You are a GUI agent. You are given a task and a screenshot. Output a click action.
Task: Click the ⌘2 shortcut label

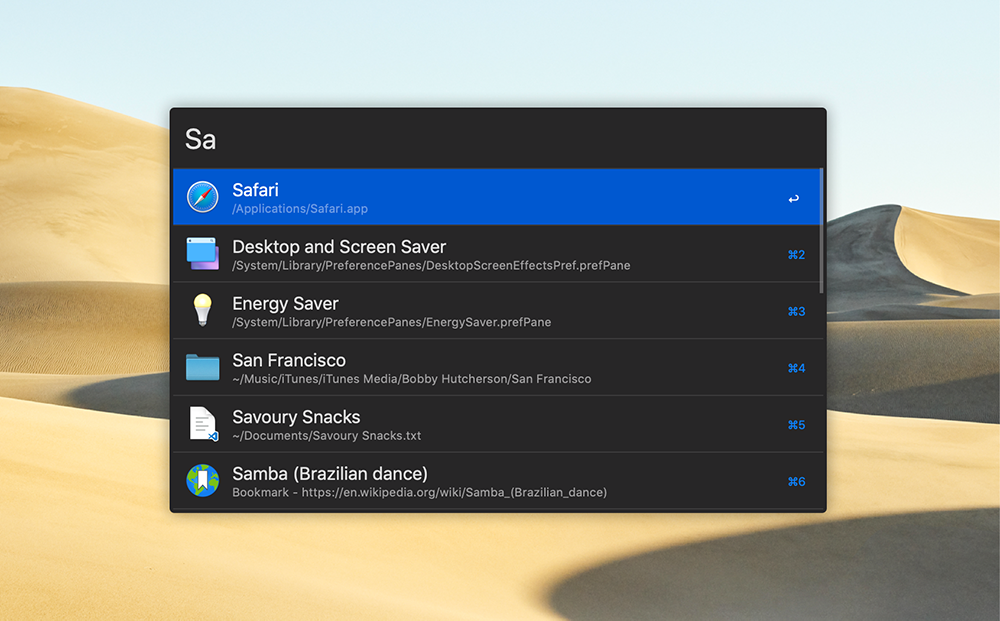click(796, 255)
